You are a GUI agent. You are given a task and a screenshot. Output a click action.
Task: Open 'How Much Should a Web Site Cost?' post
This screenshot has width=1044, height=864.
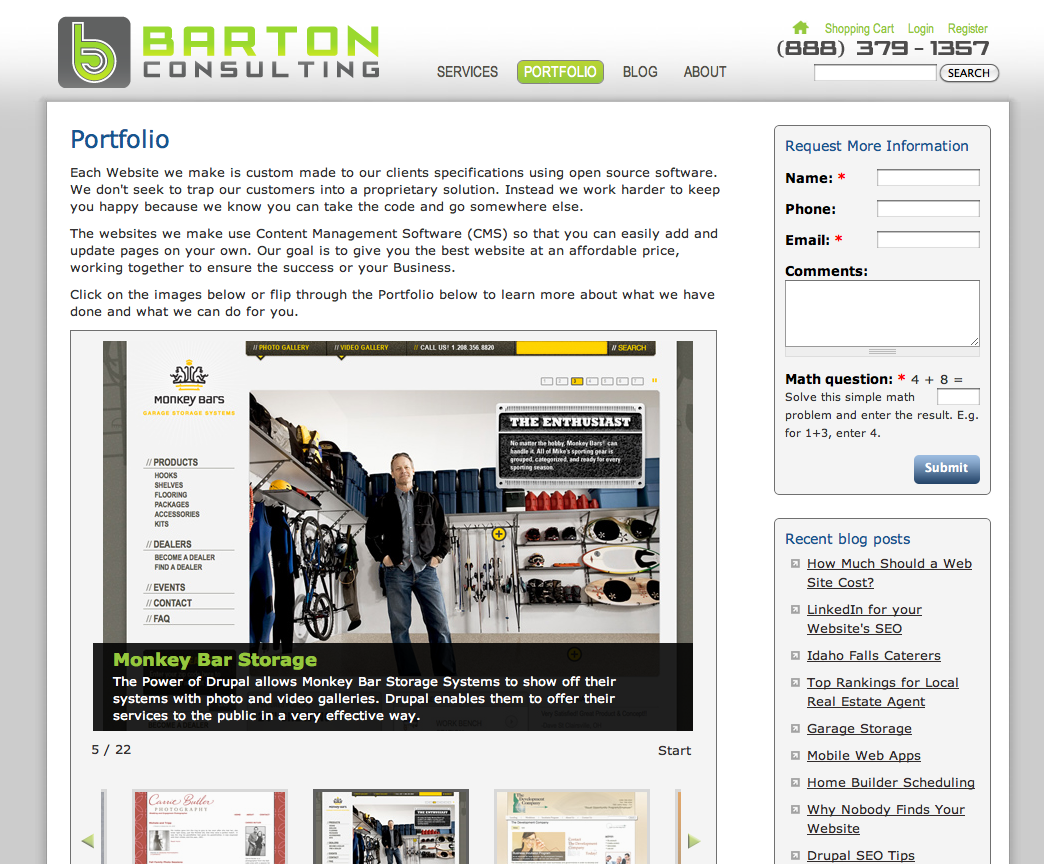coord(890,573)
